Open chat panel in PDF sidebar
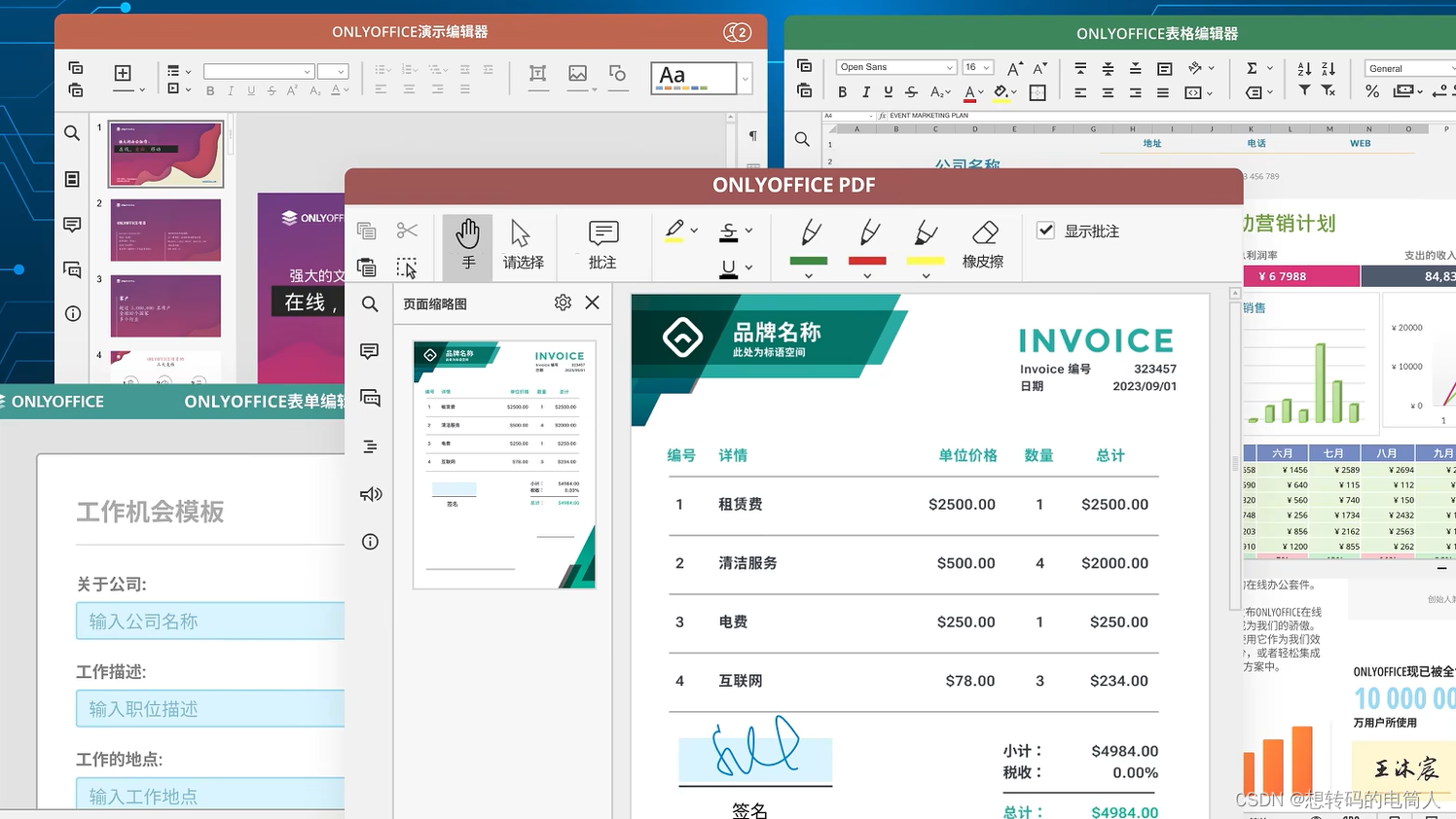Image resolution: width=1456 pixels, height=819 pixels. click(370, 398)
